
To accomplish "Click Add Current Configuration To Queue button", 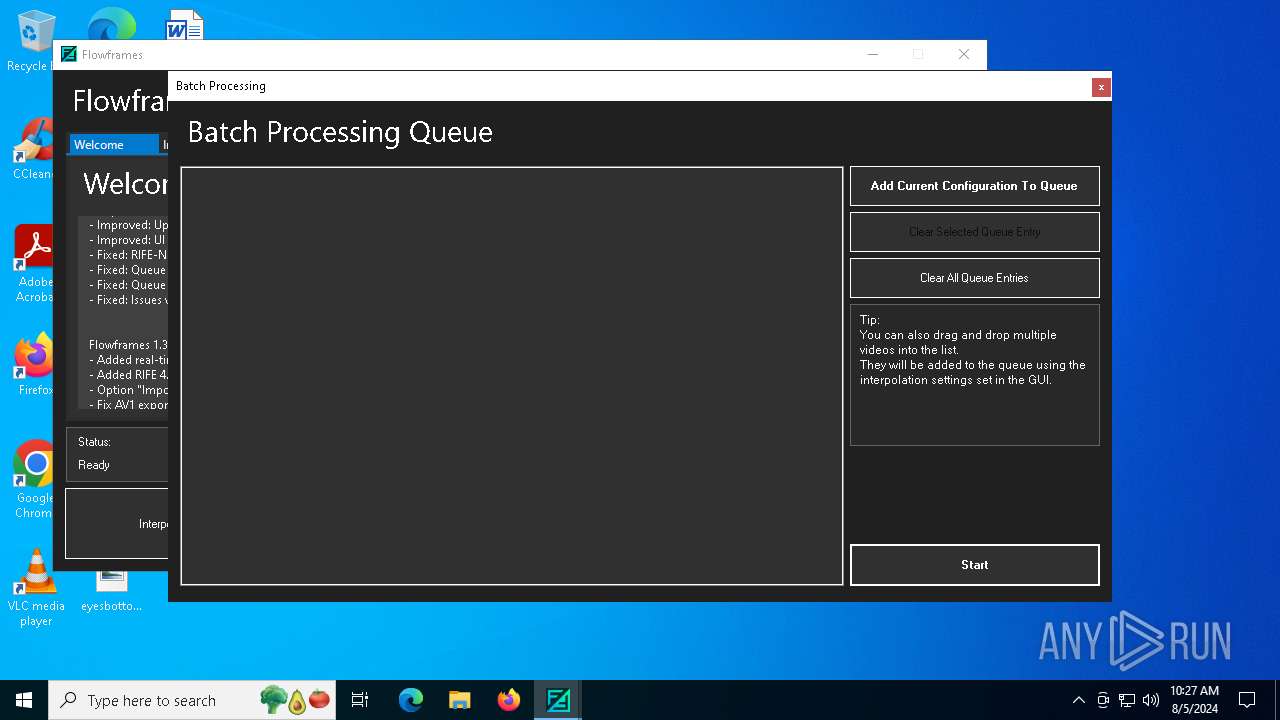I will click(x=974, y=186).
